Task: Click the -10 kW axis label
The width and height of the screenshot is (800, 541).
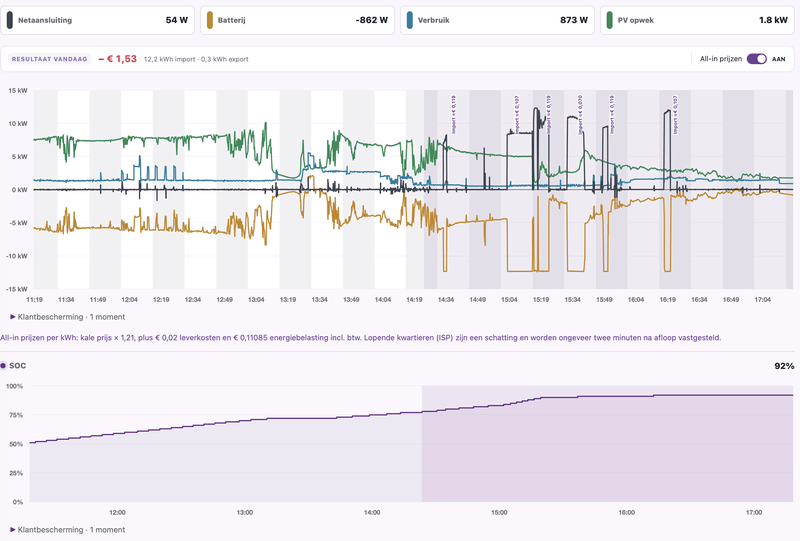Action: (x=17, y=256)
